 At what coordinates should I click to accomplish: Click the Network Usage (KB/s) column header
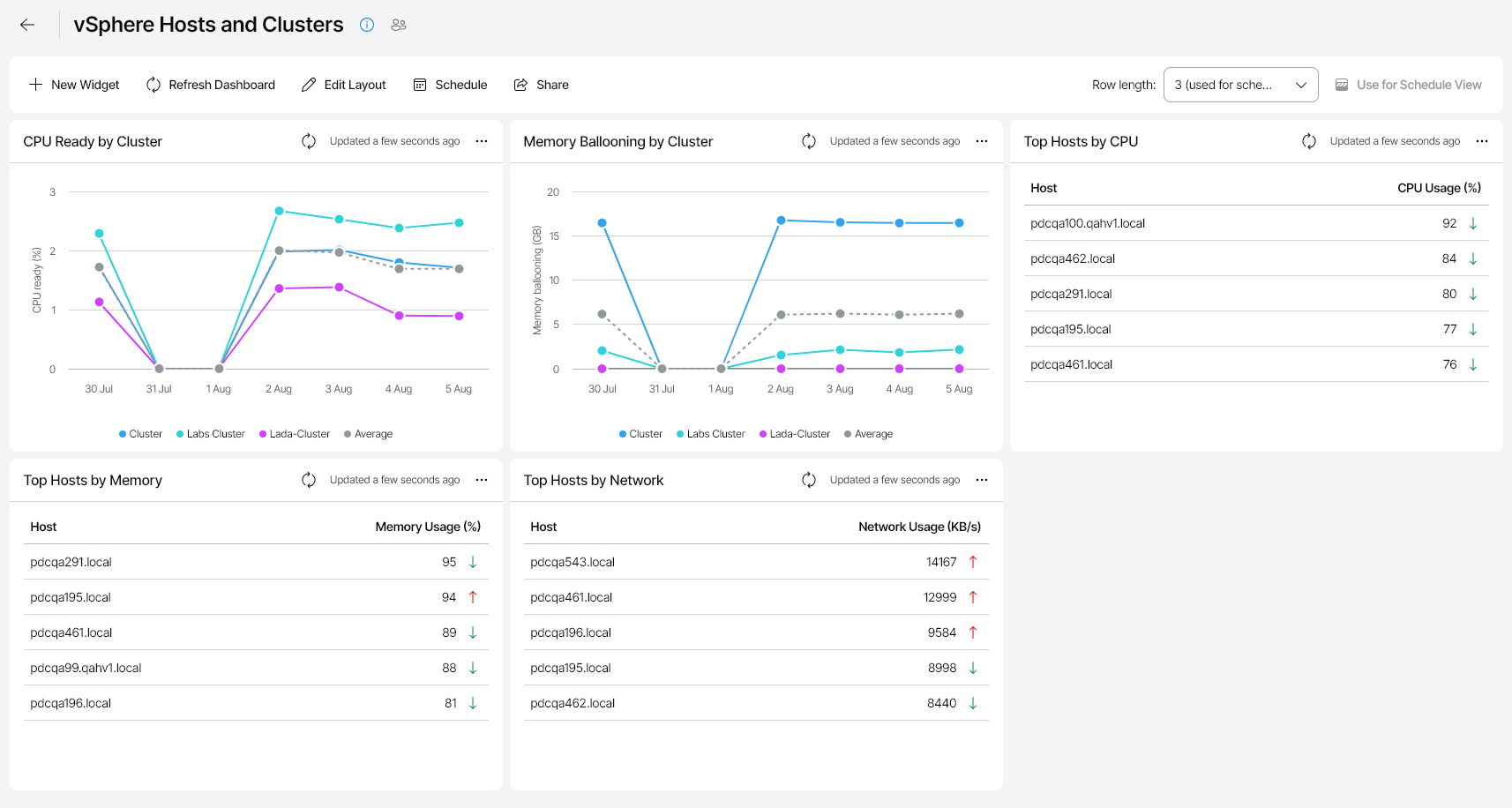tap(919, 527)
